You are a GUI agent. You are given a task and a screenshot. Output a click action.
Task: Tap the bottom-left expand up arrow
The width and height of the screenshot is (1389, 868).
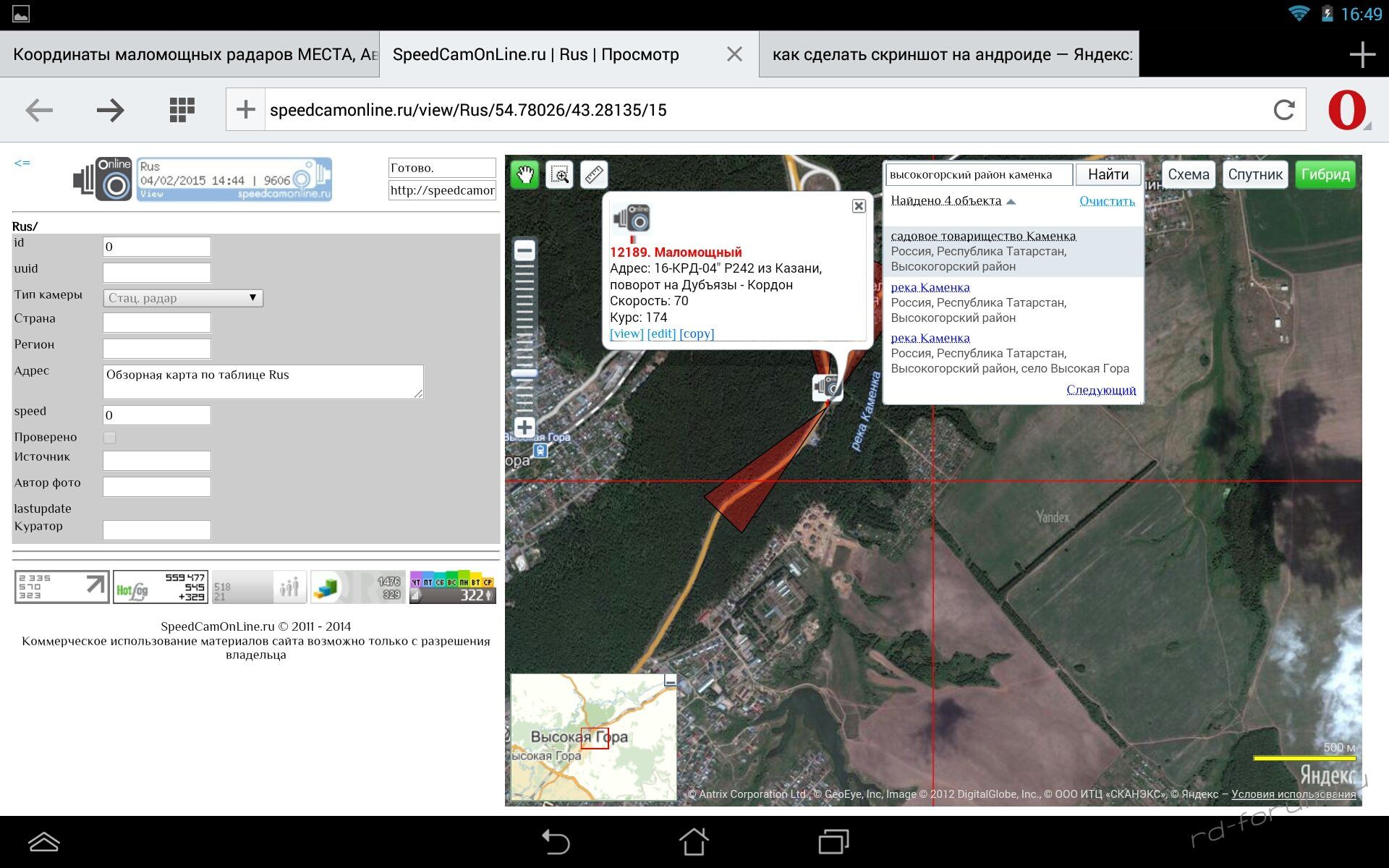coord(44,841)
